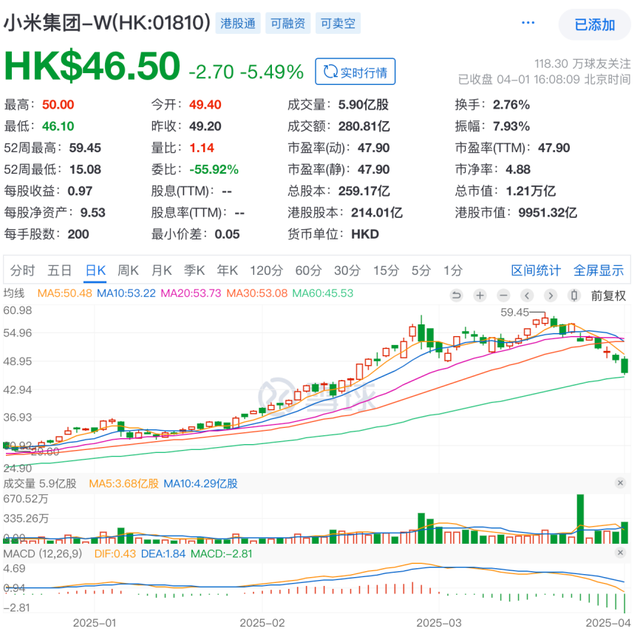Click the 可卖空 tag
640x634 pixels.
pyautogui.click(x=338, y=23)
